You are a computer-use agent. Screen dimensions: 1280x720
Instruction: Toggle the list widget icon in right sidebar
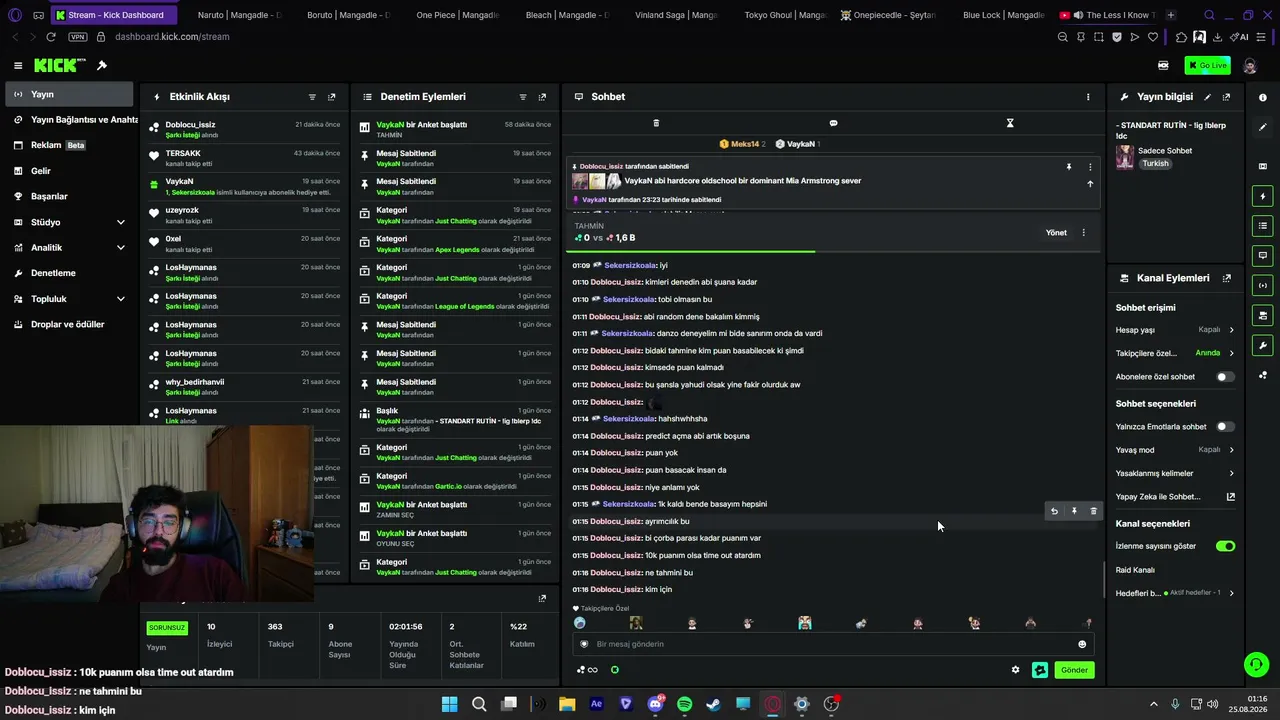pos(1263,226)
